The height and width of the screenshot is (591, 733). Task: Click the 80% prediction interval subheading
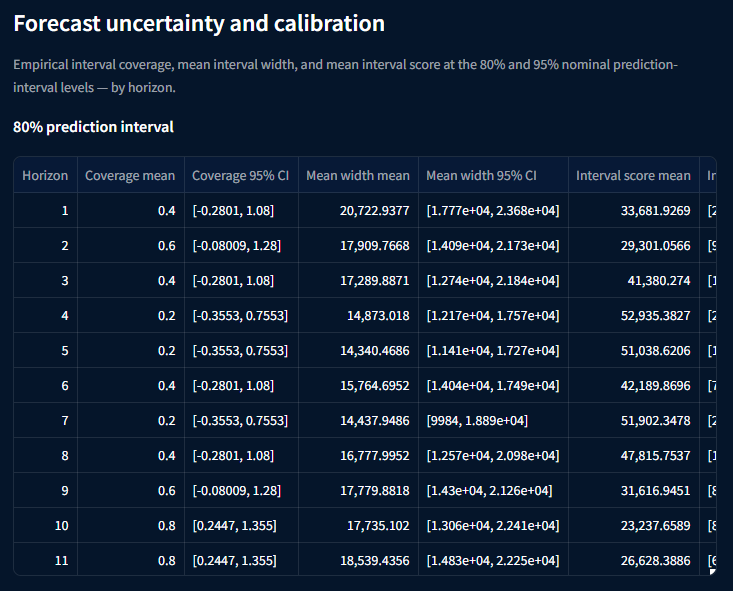tap(93, 127)
